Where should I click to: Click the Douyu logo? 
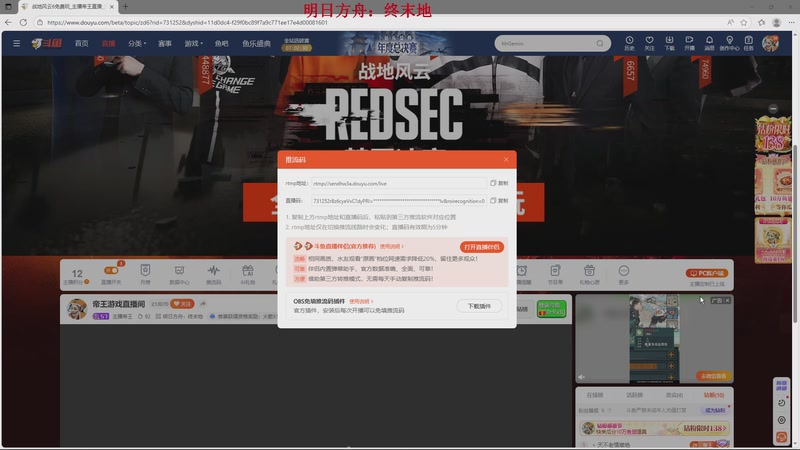coord(46,43)
